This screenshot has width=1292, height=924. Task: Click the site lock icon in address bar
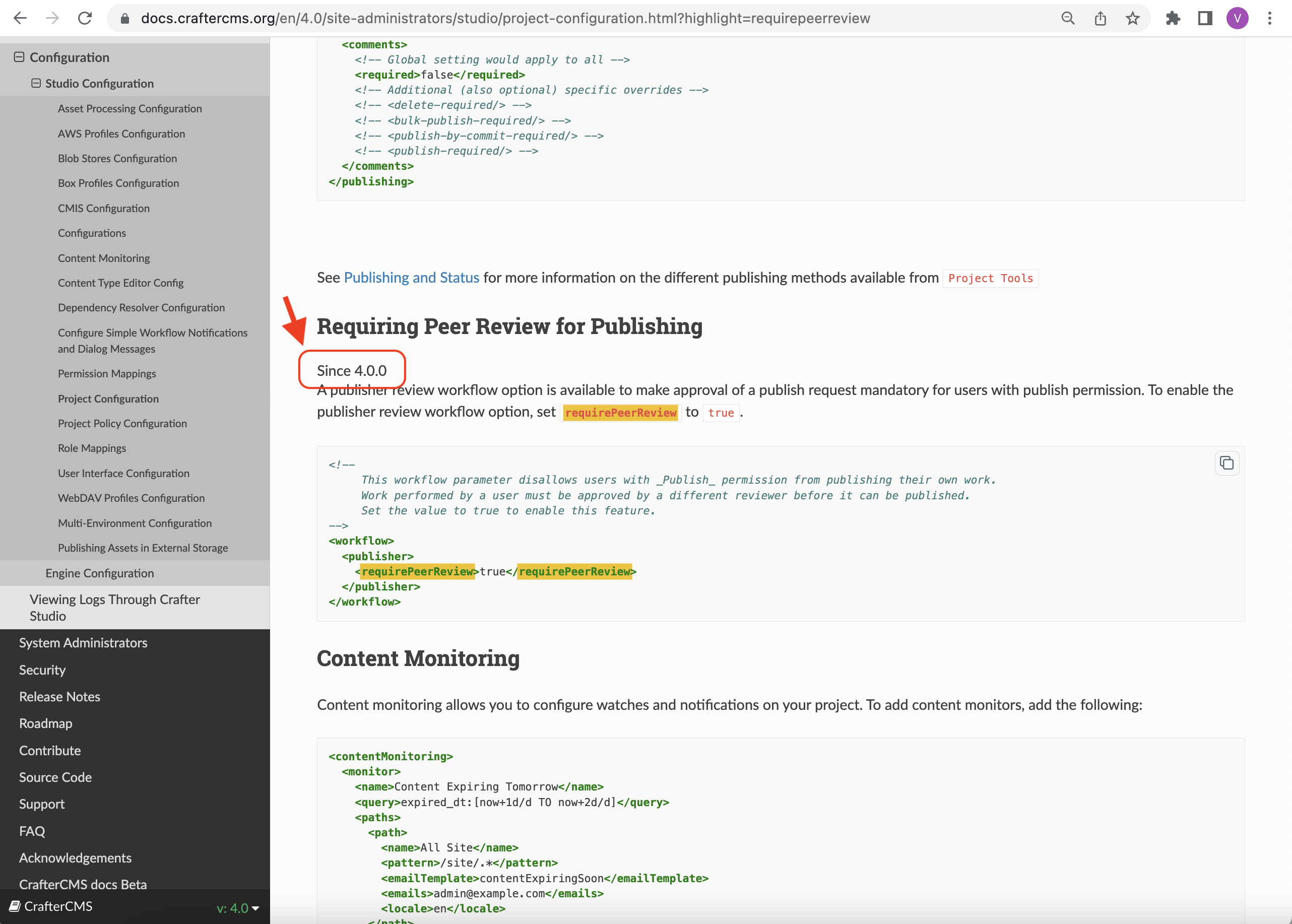pyautogui.click(x=124, y=19)
